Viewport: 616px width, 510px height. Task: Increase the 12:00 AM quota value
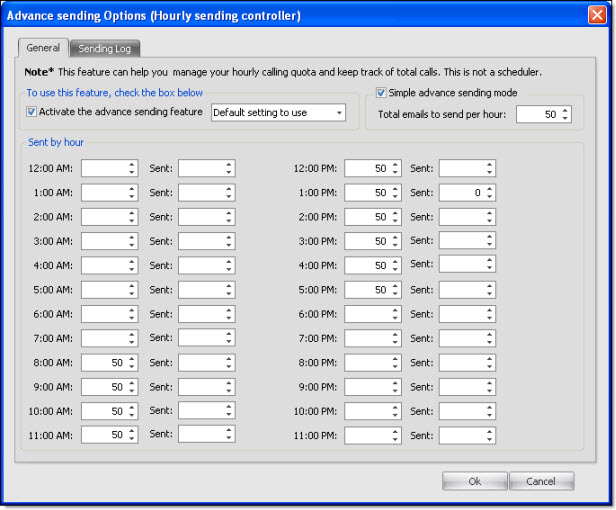pyautogui.click(x=132, y=164)
